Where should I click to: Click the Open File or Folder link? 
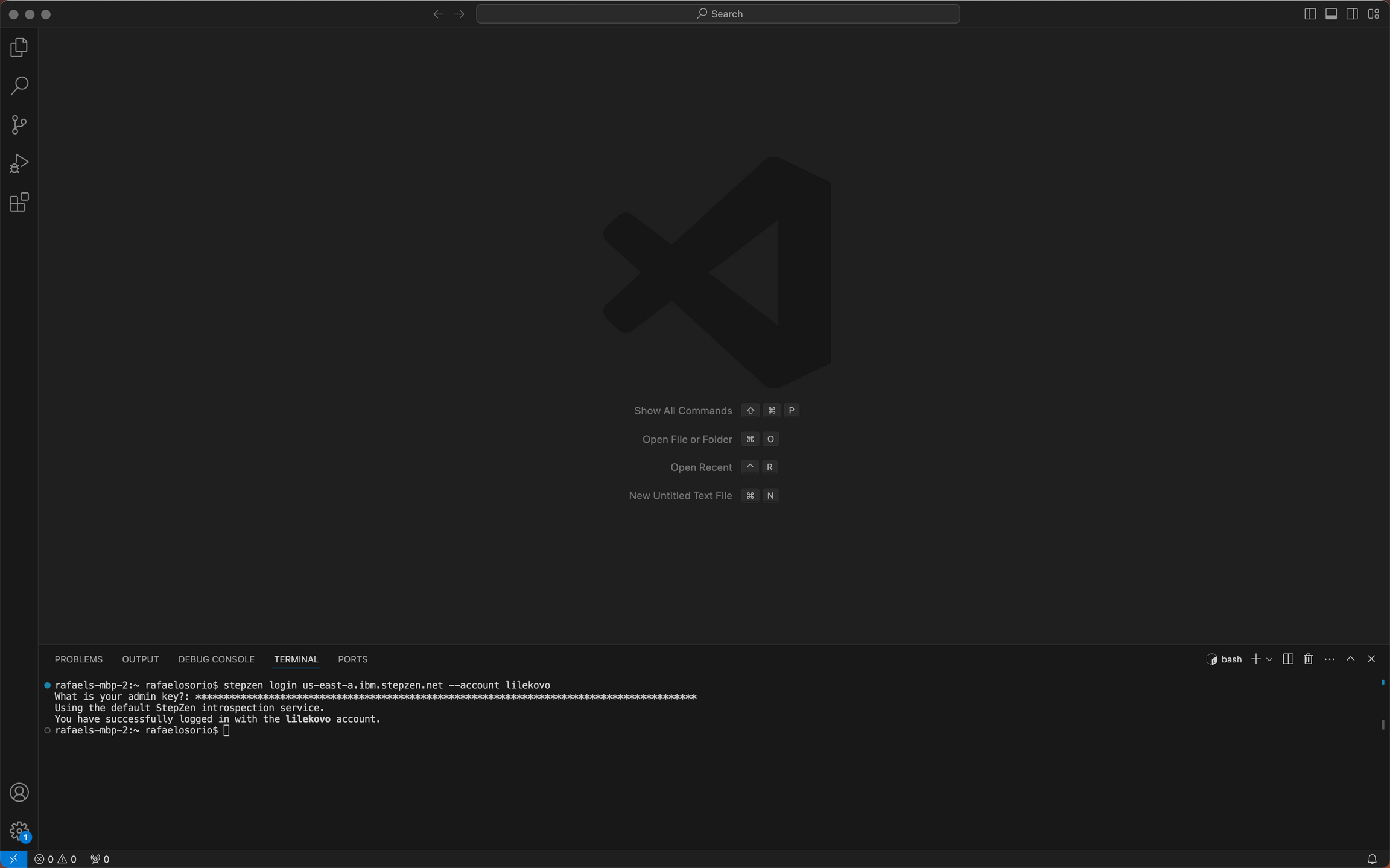coord(687,439)
